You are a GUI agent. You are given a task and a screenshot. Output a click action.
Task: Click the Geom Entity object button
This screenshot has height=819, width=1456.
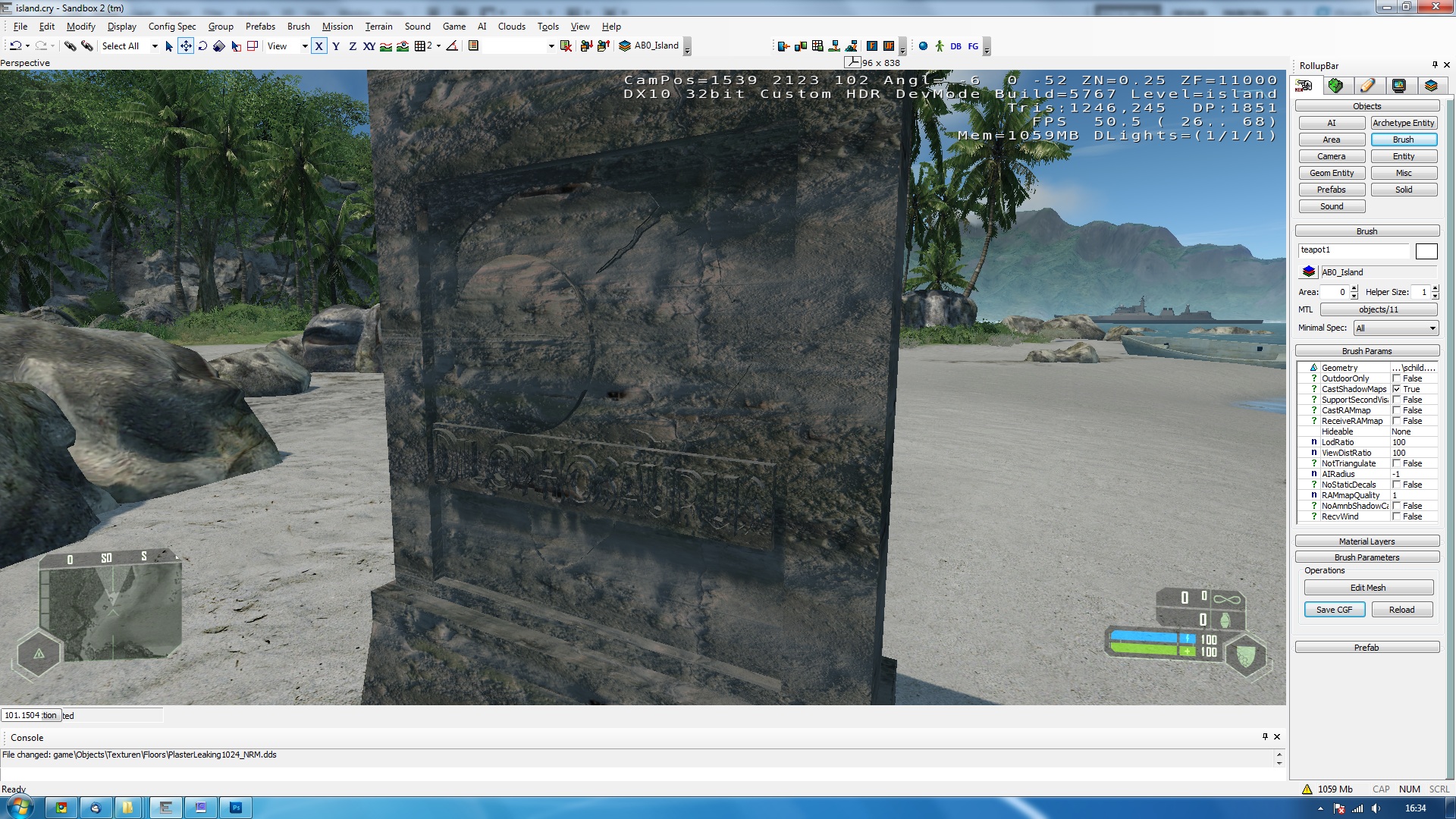coord(1332,173)
